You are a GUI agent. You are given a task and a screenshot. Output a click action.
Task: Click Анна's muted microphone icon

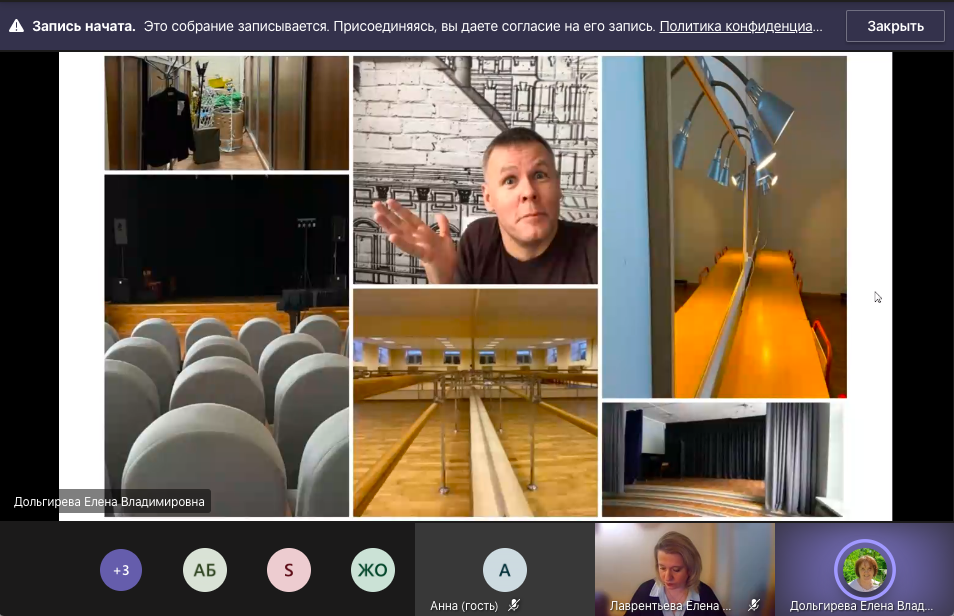click(514, 605)
